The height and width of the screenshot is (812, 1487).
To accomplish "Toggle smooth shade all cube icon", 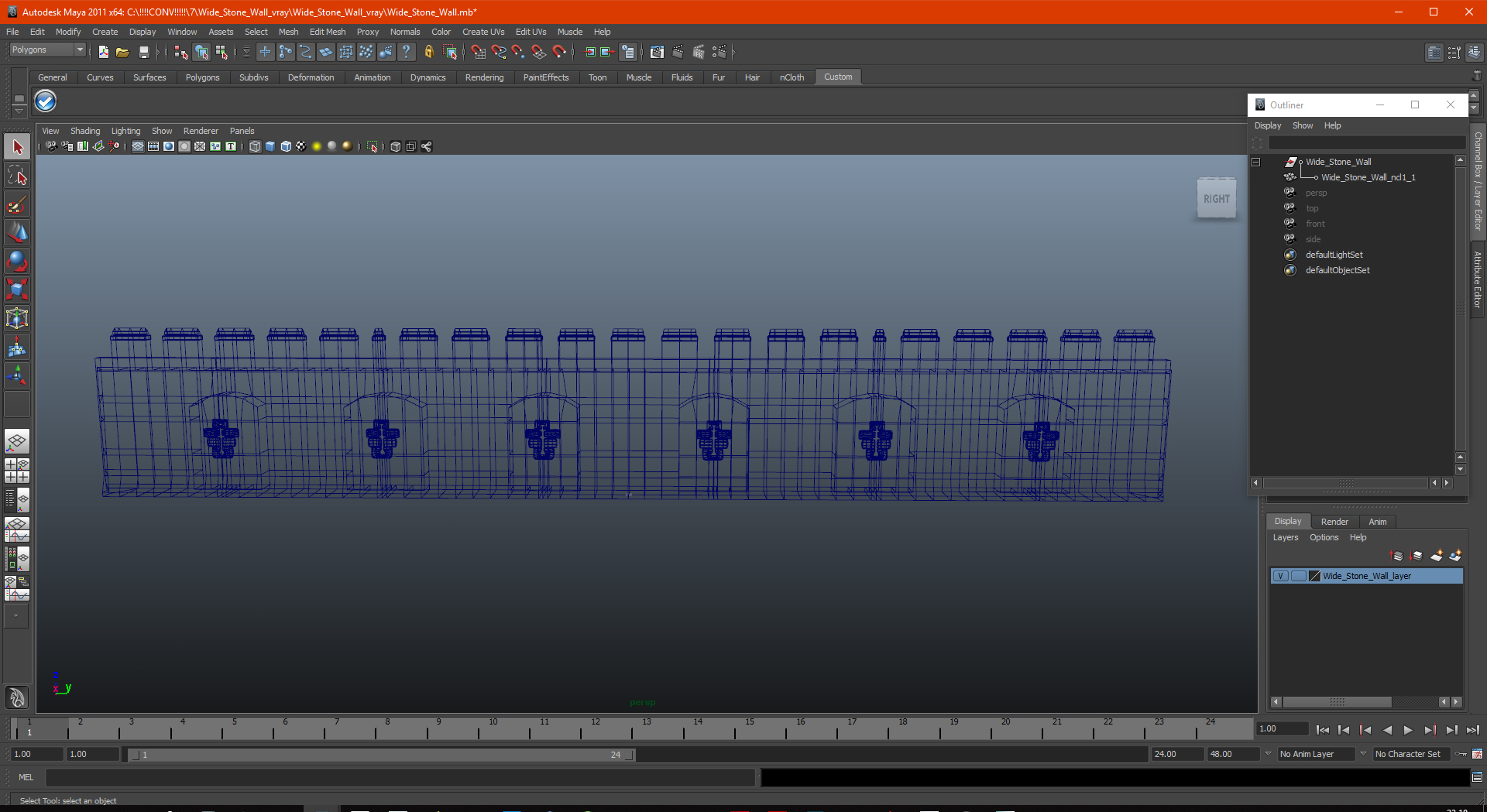I will pyautogui.click(x=270, y=146).
